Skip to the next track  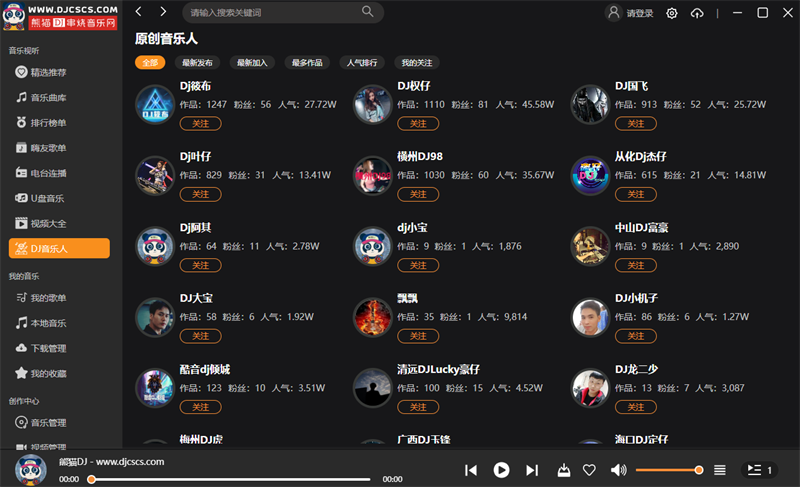point(532,470)
